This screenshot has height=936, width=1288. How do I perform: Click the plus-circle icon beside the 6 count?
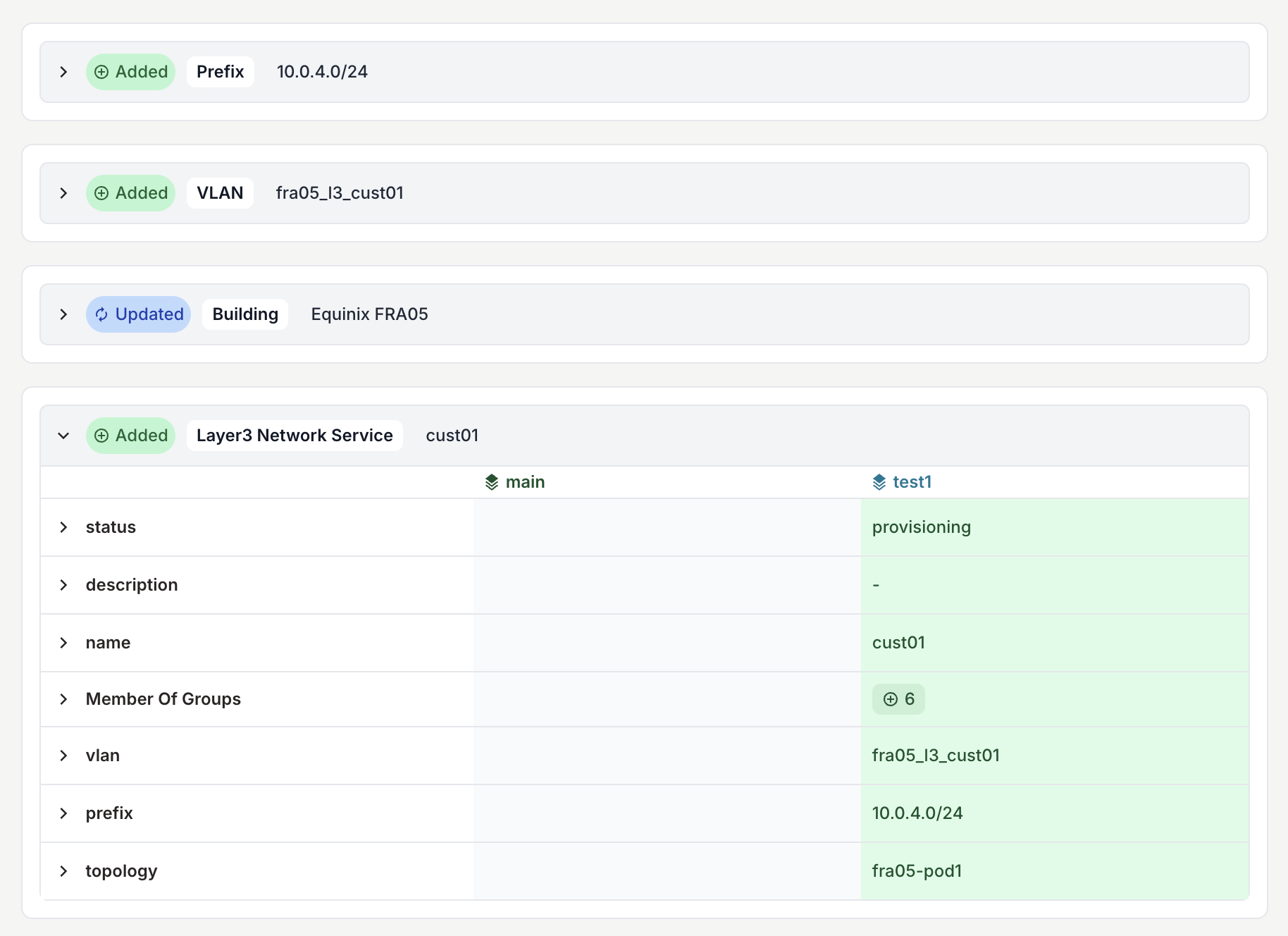tap(890, 699)
